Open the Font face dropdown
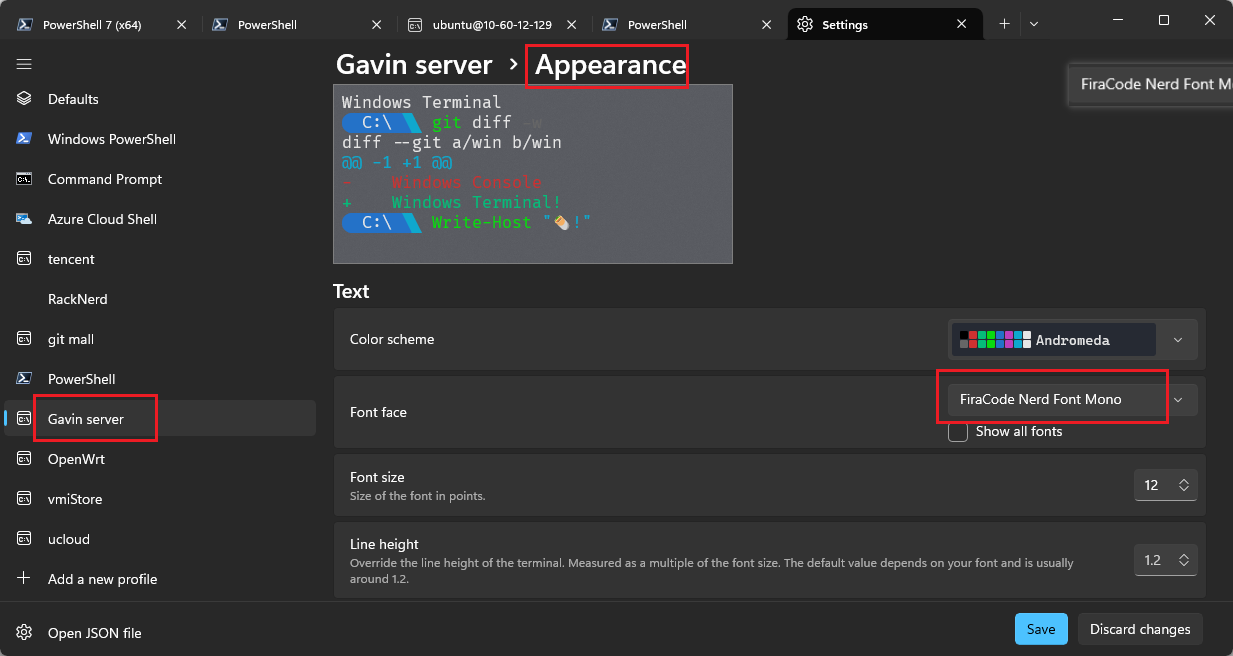Screen dimensions: 1233x656 (x=1072, y=400)
